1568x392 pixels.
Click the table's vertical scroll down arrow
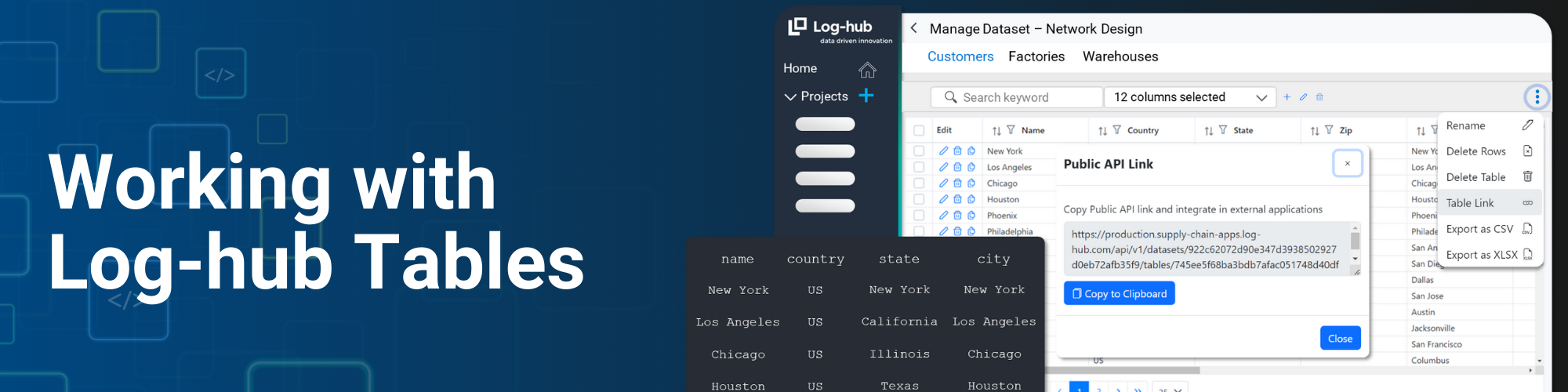1540,361
